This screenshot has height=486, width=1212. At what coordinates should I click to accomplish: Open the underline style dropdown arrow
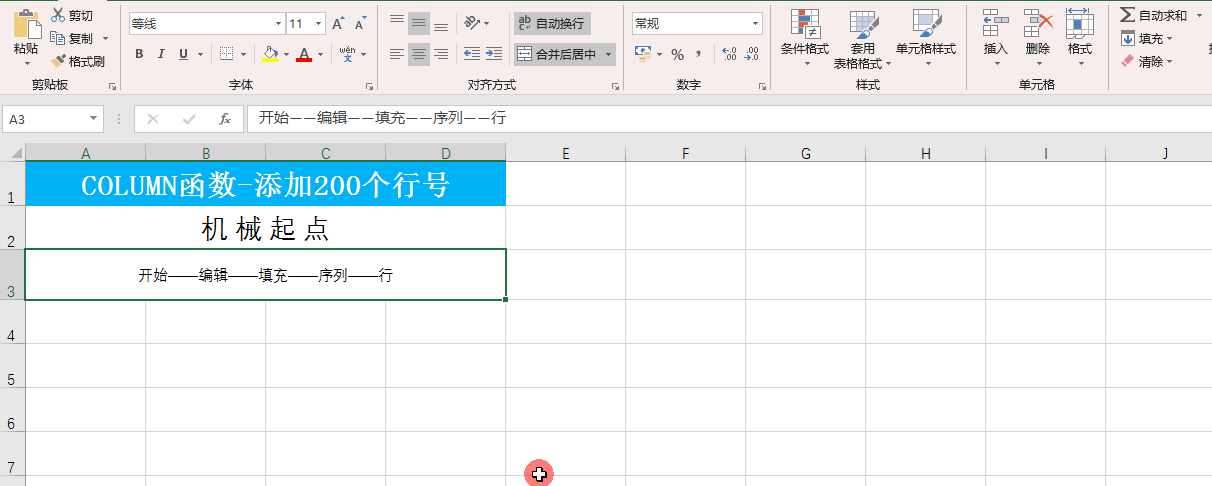[200, 54]
